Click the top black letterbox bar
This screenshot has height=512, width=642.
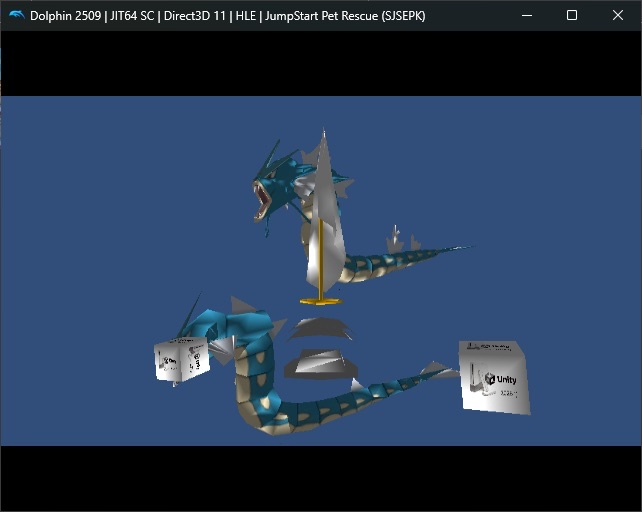(x=320, y=63)
